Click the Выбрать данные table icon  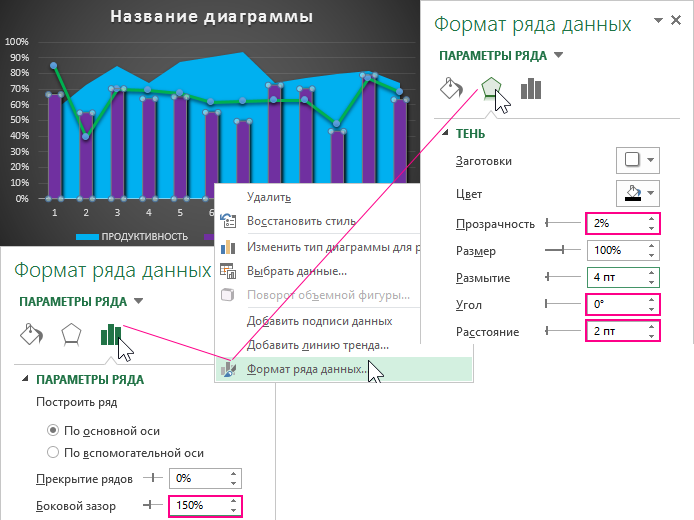(x=228, y=271)
